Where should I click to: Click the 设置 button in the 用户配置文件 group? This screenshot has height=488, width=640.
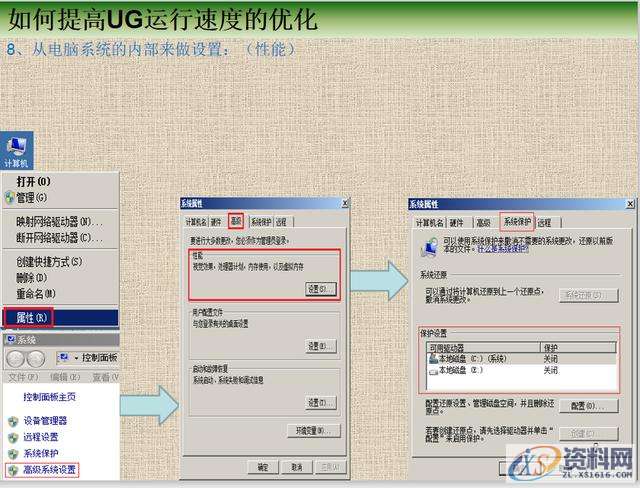point(321,346)
